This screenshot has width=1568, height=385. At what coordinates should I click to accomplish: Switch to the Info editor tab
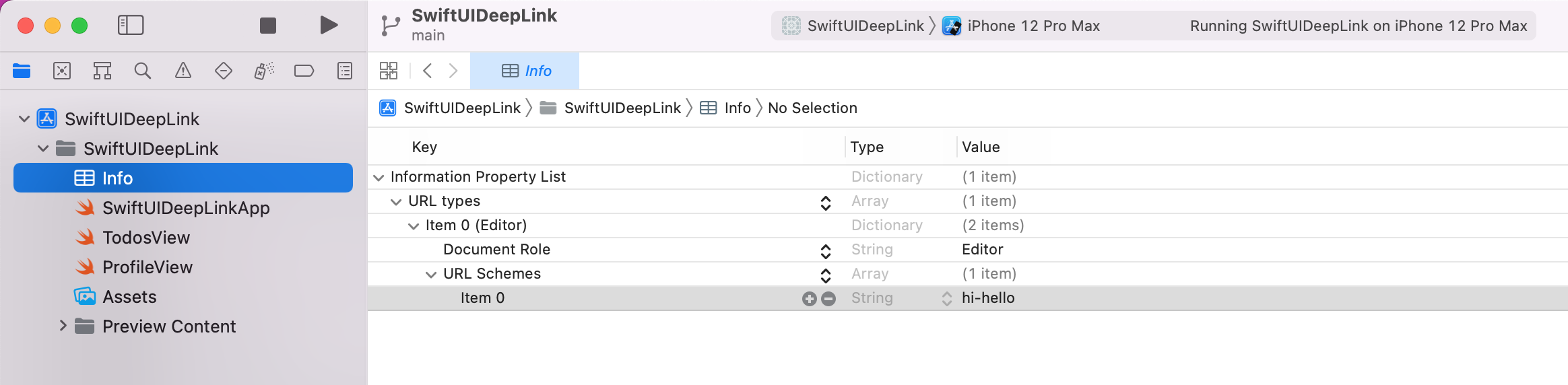[525, 71]
